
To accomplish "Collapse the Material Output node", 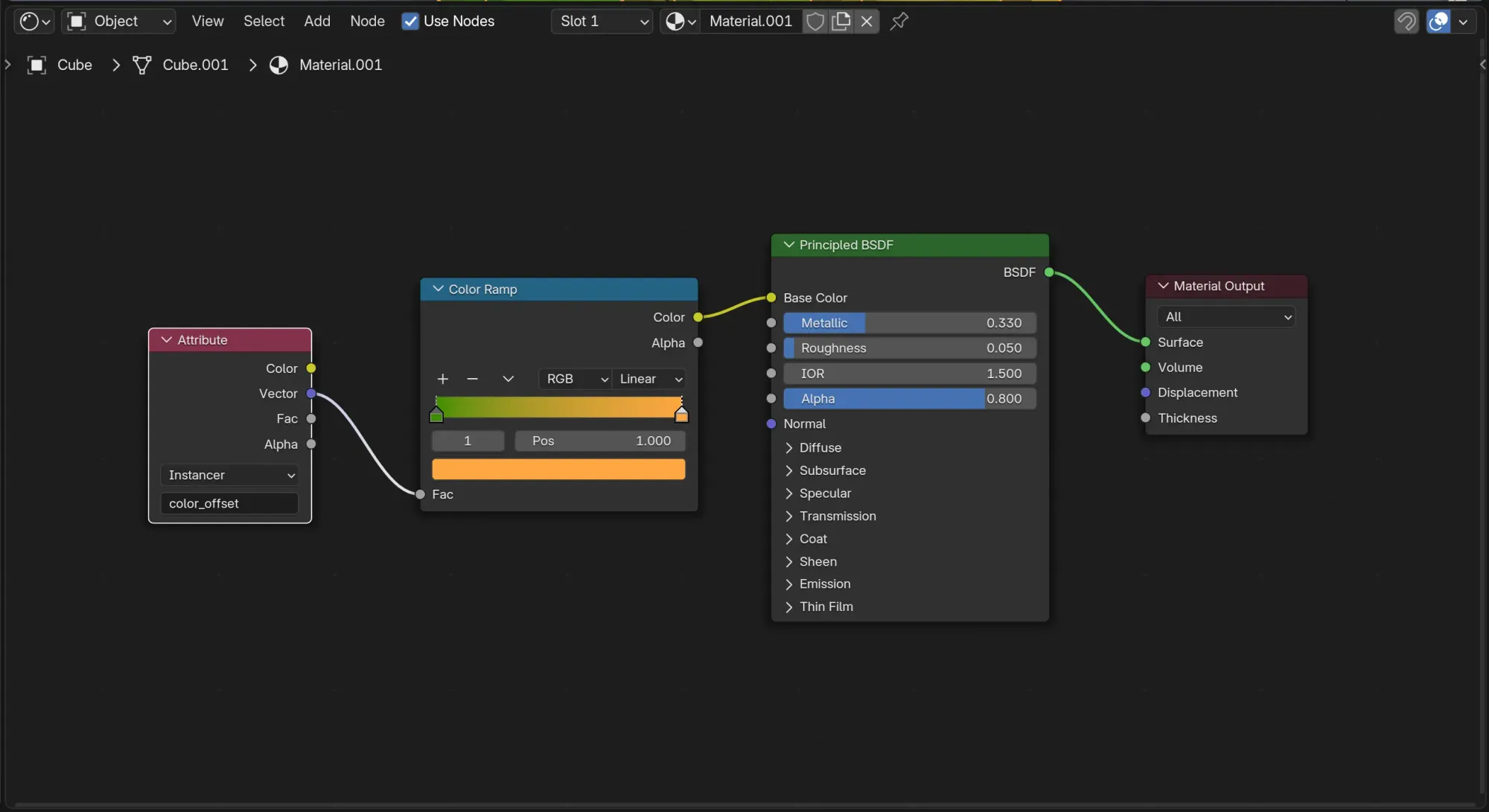I will point(1163,286).
